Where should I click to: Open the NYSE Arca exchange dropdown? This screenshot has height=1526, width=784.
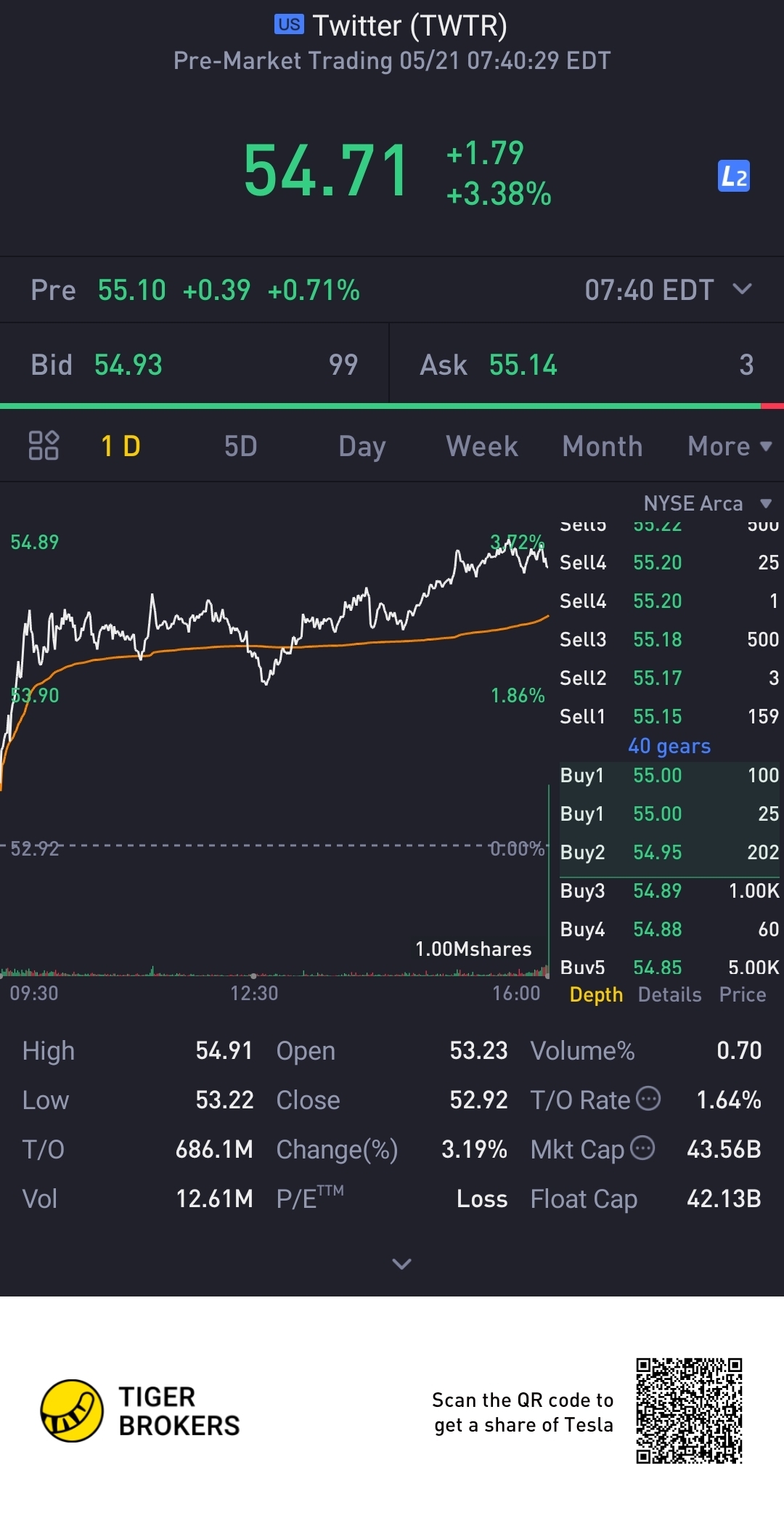pos(707,503)
